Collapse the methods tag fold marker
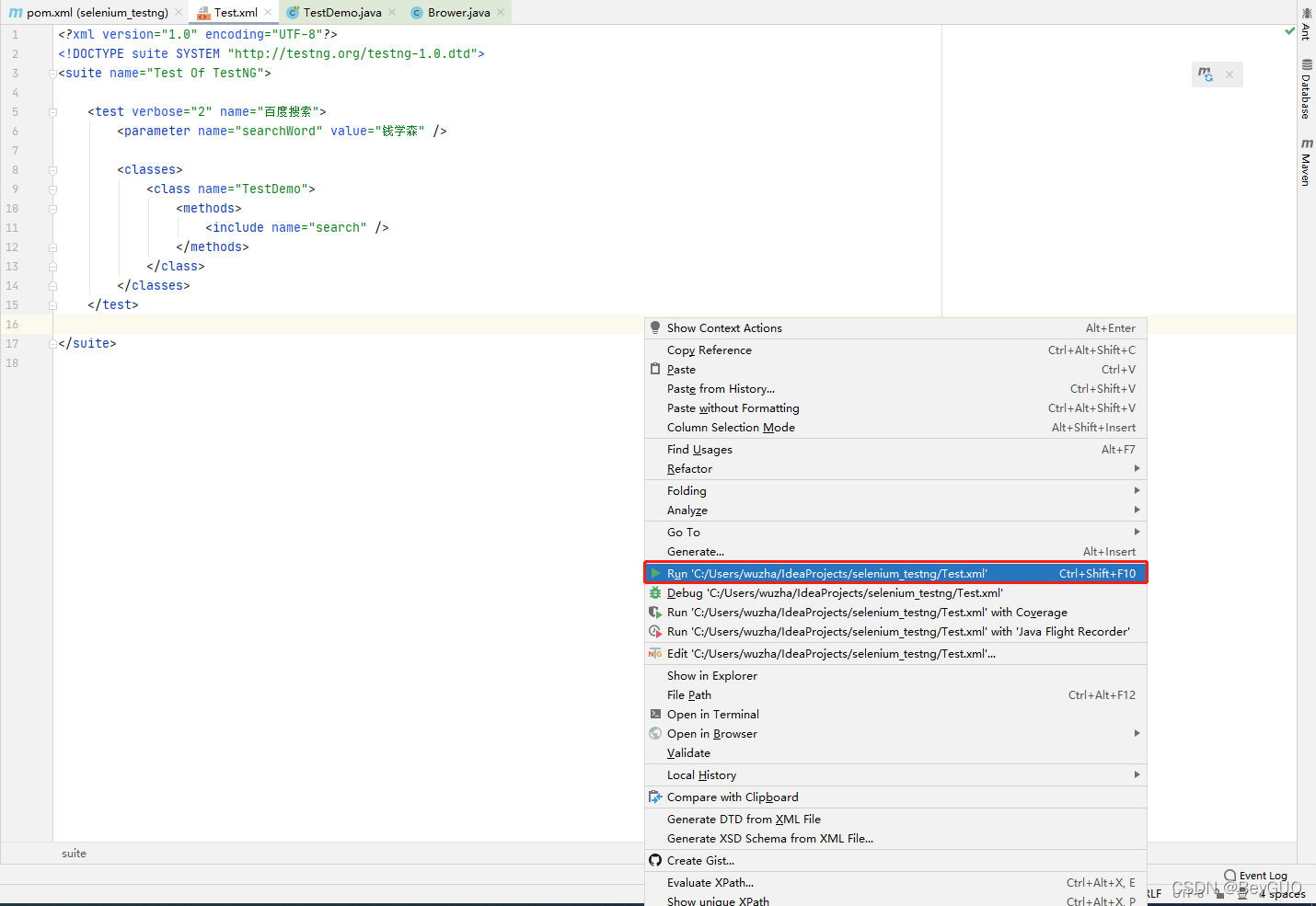This screenshot has width=1316, height=906. [x=52, y=209]
